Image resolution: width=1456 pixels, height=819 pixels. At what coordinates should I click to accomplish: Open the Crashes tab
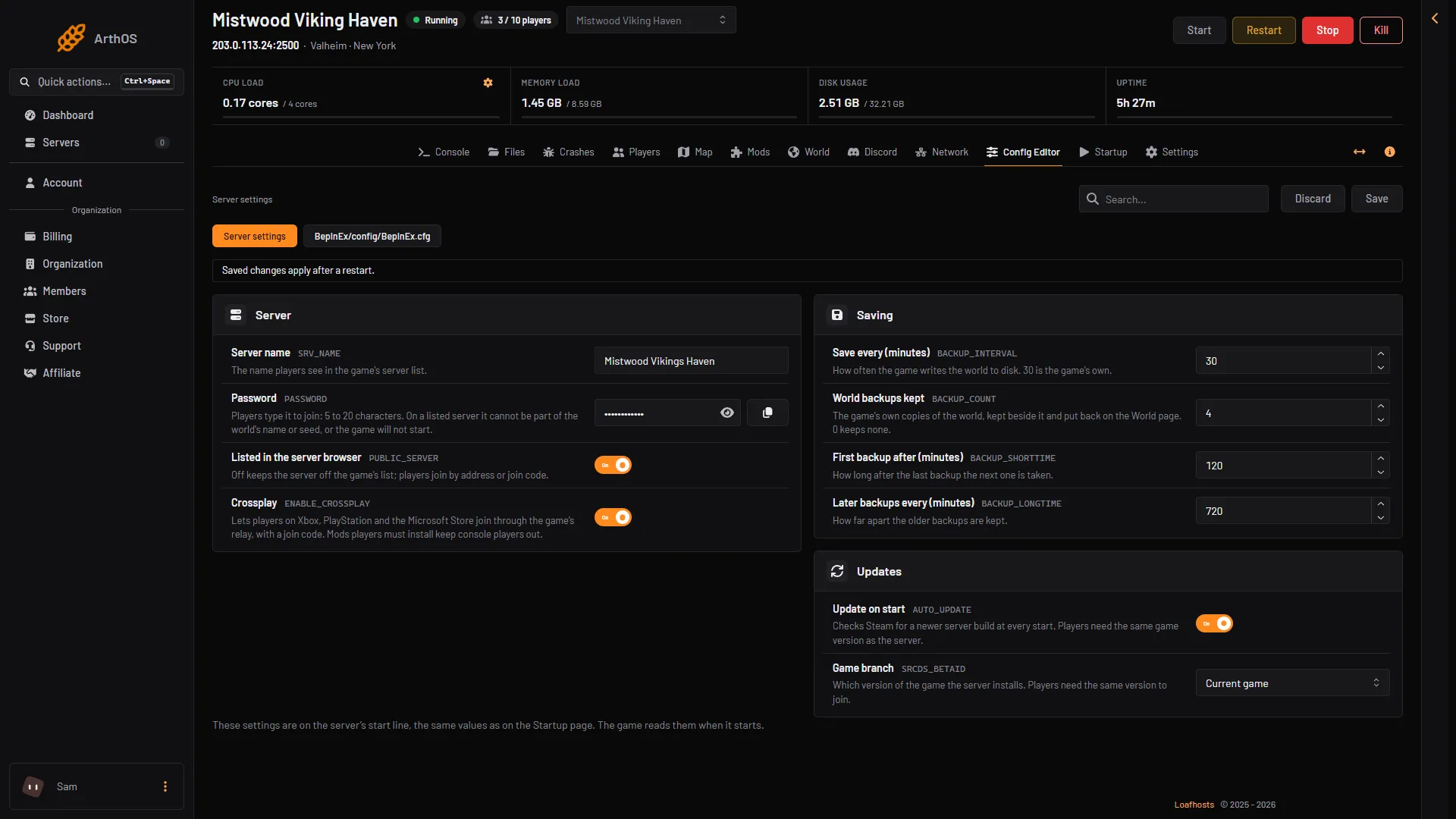(569, 152)
